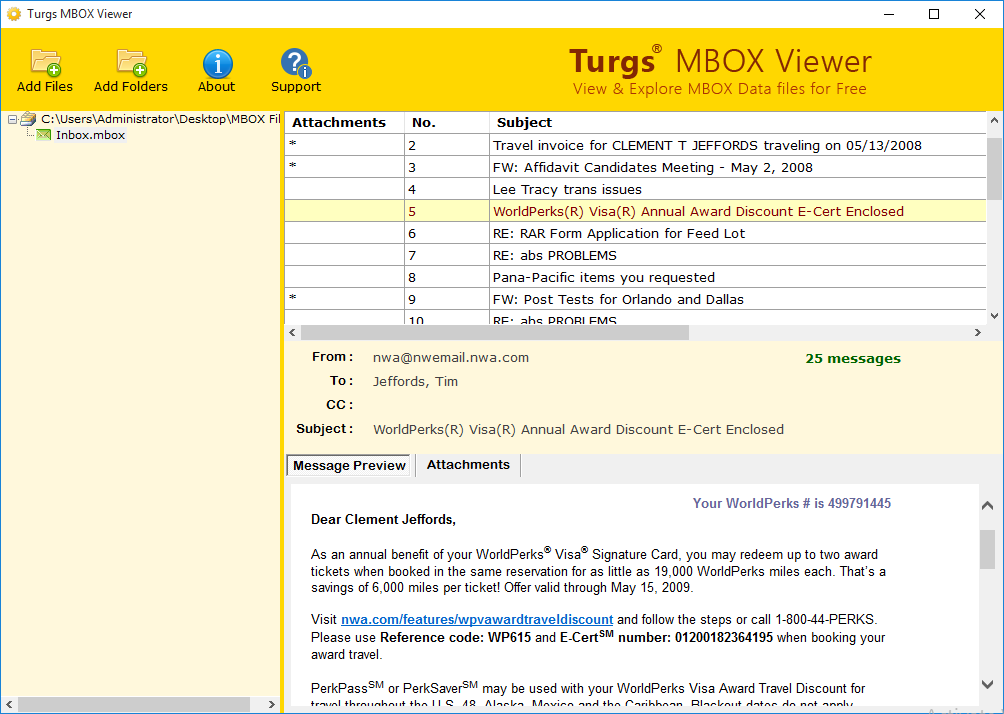Minimize the Turgs MBOX Viewer window
Image resolution: width=1004 pixels, height=714 pixels.
pyautogui.click(x=889, y=14)
